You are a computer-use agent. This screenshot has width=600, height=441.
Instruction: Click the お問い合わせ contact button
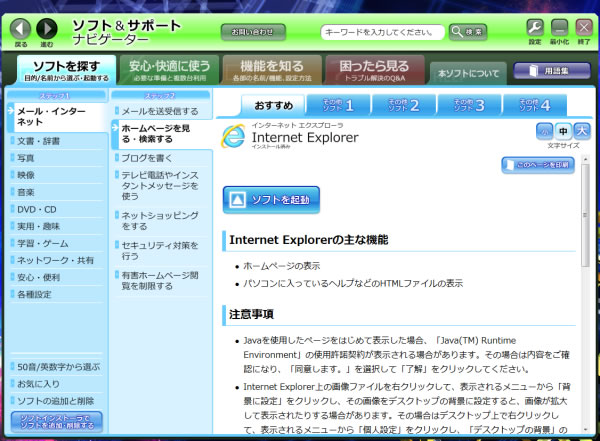(x=253, y=32)
